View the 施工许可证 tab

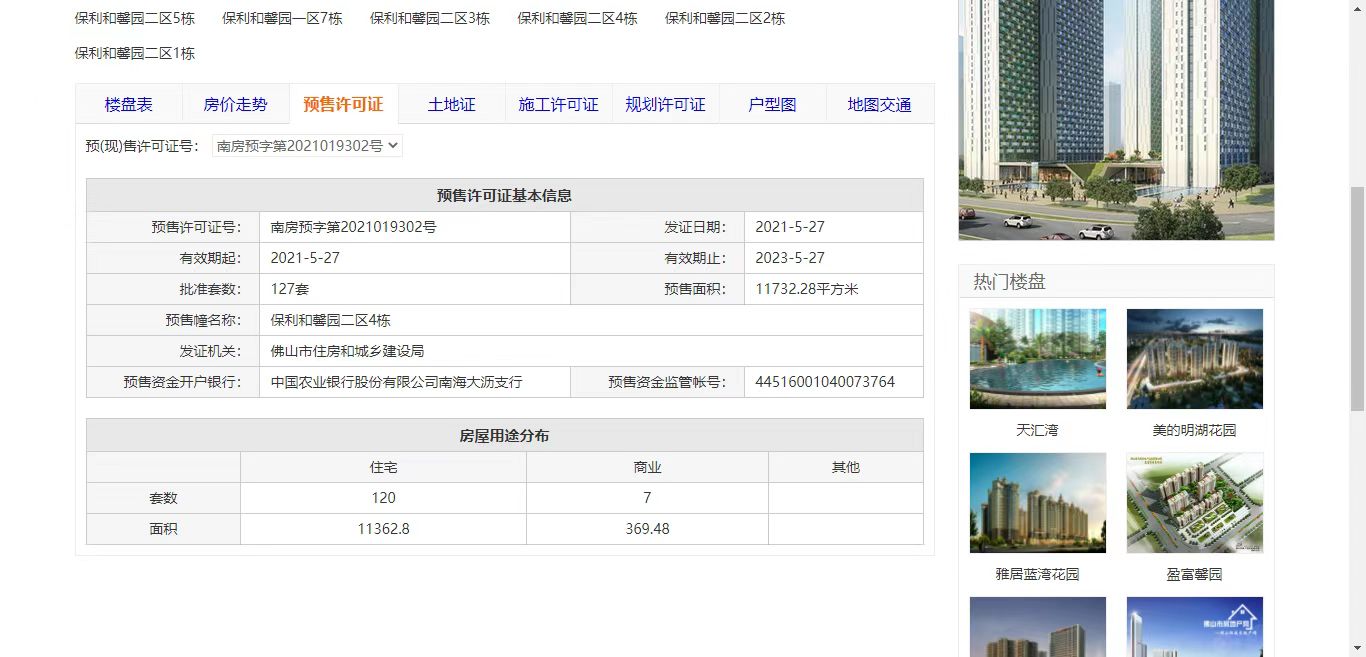click(558, 104)
